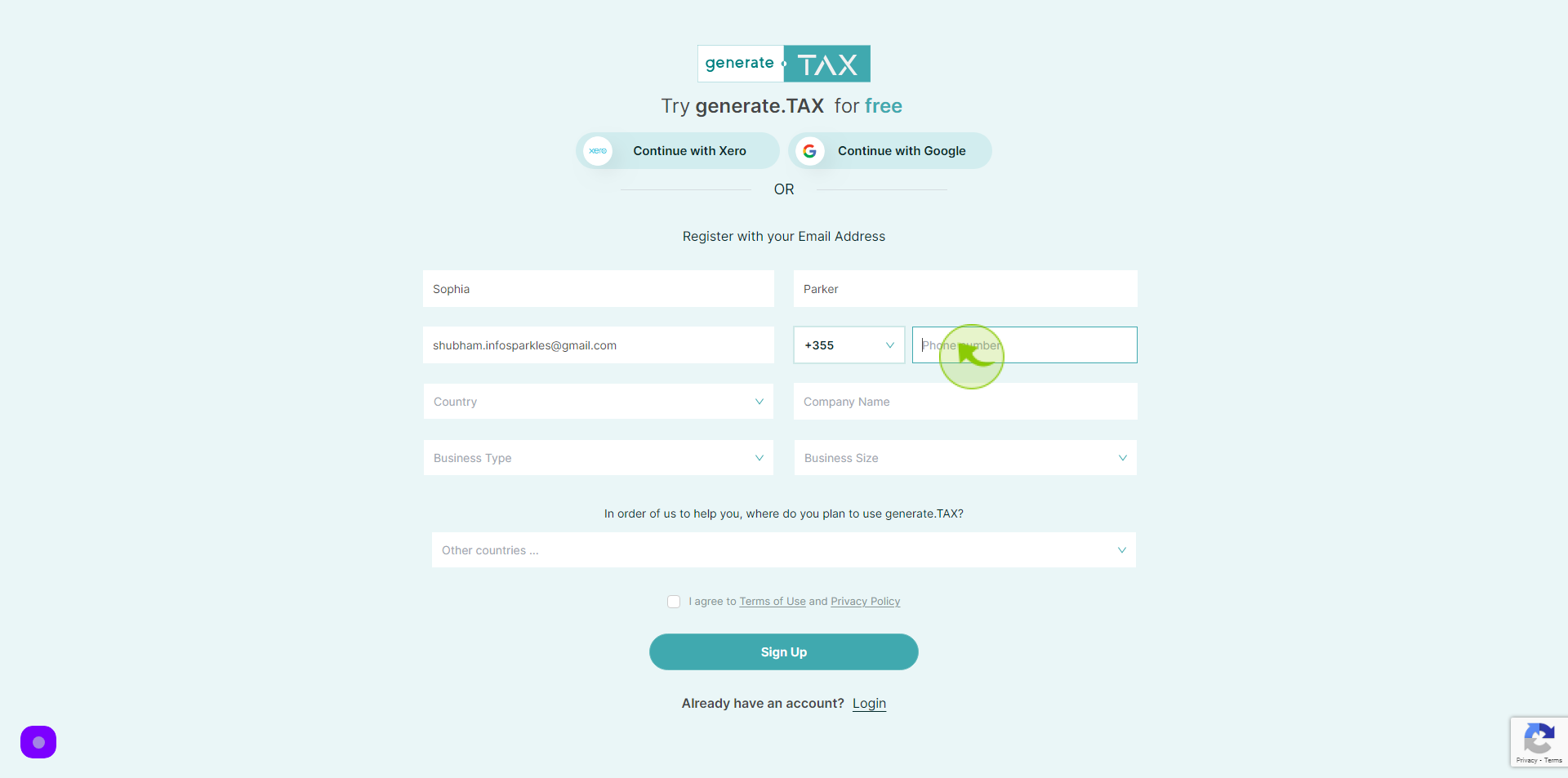Click the Sign Up button
1568x778 pixels.
click(x=784, y=652)
